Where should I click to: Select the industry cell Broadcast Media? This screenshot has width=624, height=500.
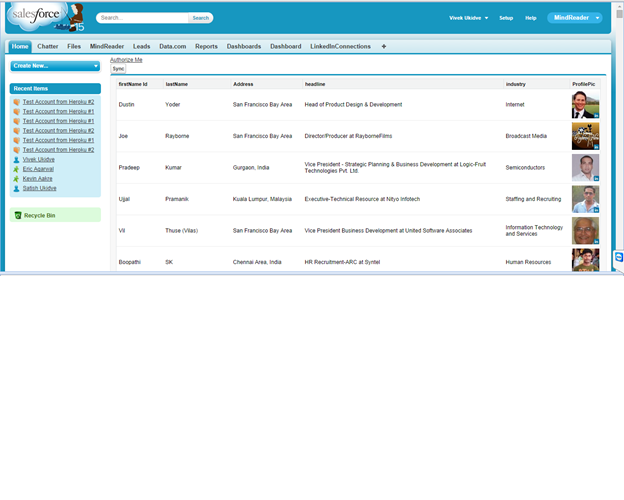click(x=526, y=136)
